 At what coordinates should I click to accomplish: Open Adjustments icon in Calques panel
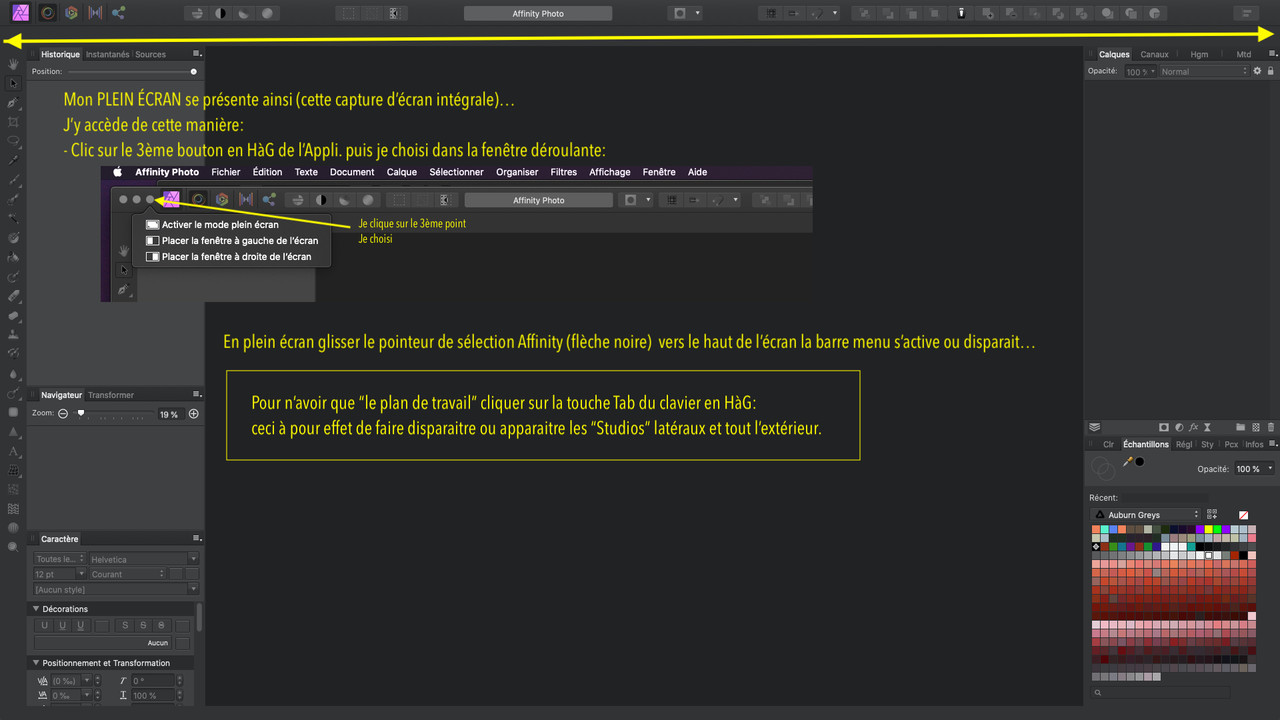pos(1178,427)
